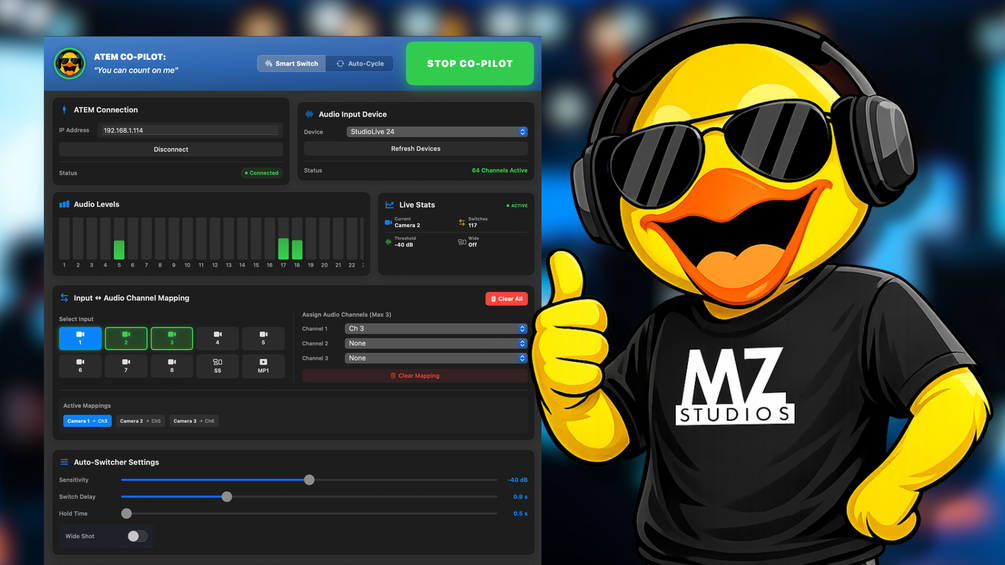Click the Hold Time slider handle
This screenshot has width=1005, height=565.
tap(127, 514)
